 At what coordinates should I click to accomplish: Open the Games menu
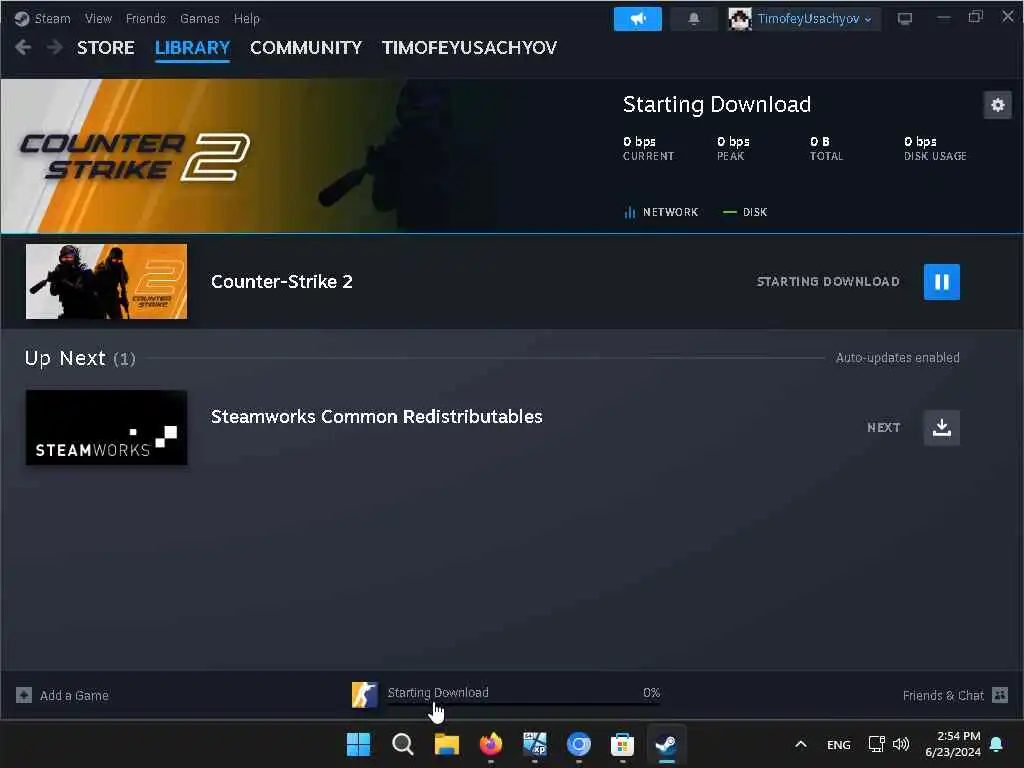(x=200, y=18)
